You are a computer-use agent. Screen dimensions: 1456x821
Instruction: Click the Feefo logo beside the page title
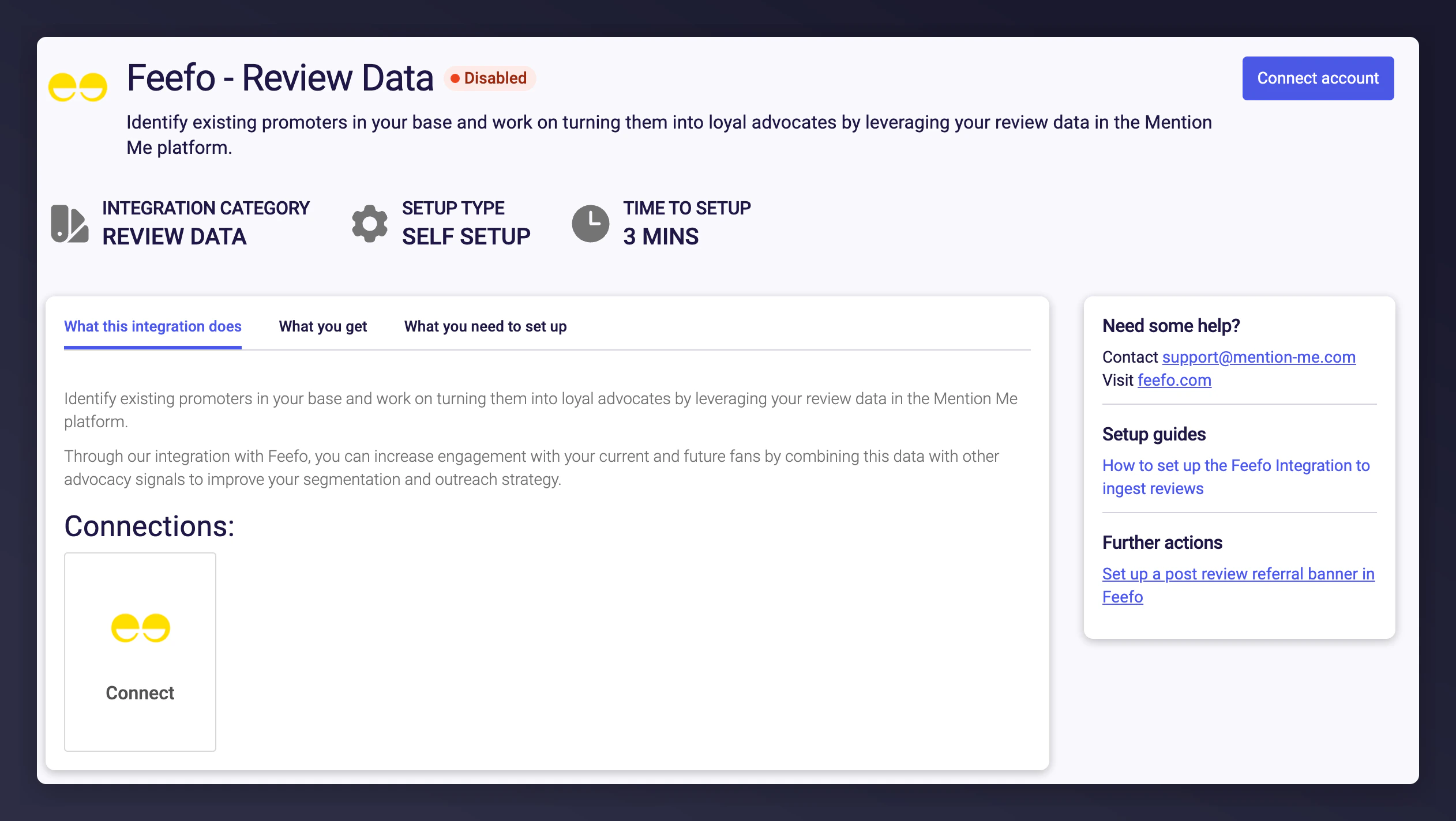[x=77, y=87]
